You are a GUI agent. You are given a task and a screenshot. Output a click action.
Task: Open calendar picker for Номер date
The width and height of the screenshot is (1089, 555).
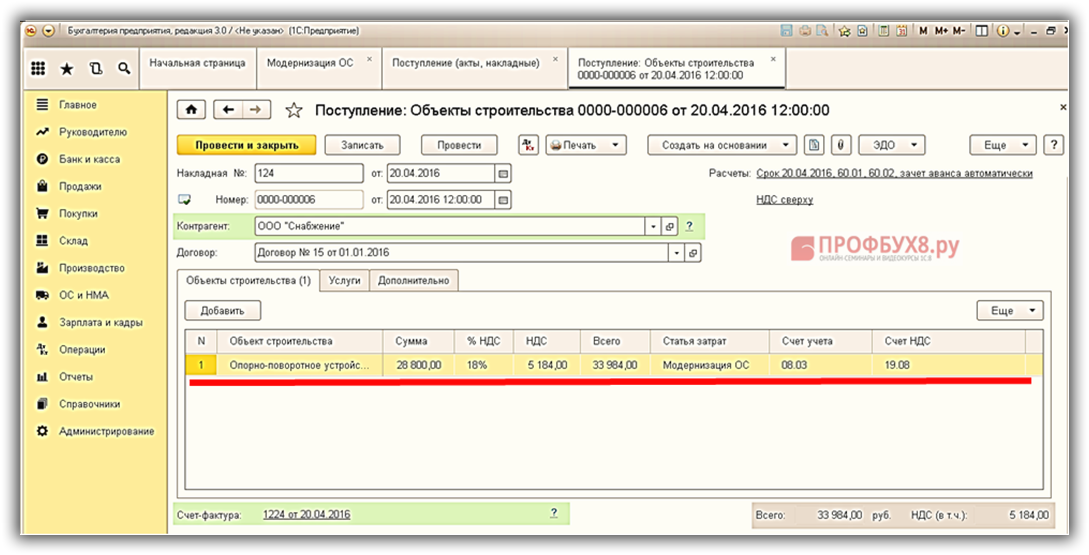tap(504, 200)
